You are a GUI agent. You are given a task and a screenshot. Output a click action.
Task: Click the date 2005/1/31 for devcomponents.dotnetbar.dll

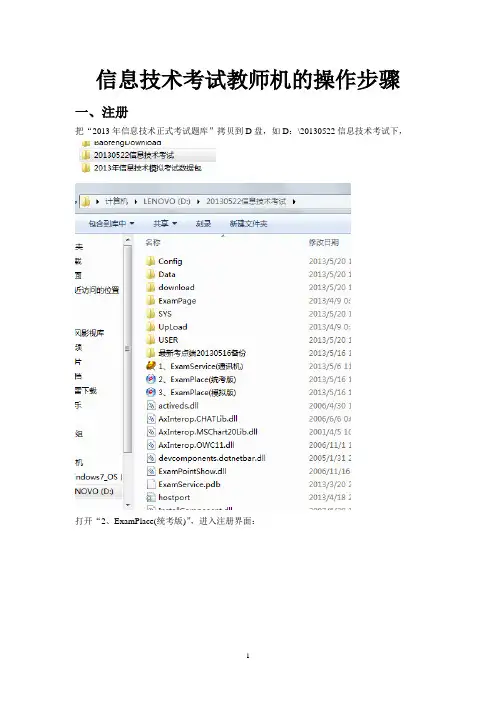pos(329,458)
